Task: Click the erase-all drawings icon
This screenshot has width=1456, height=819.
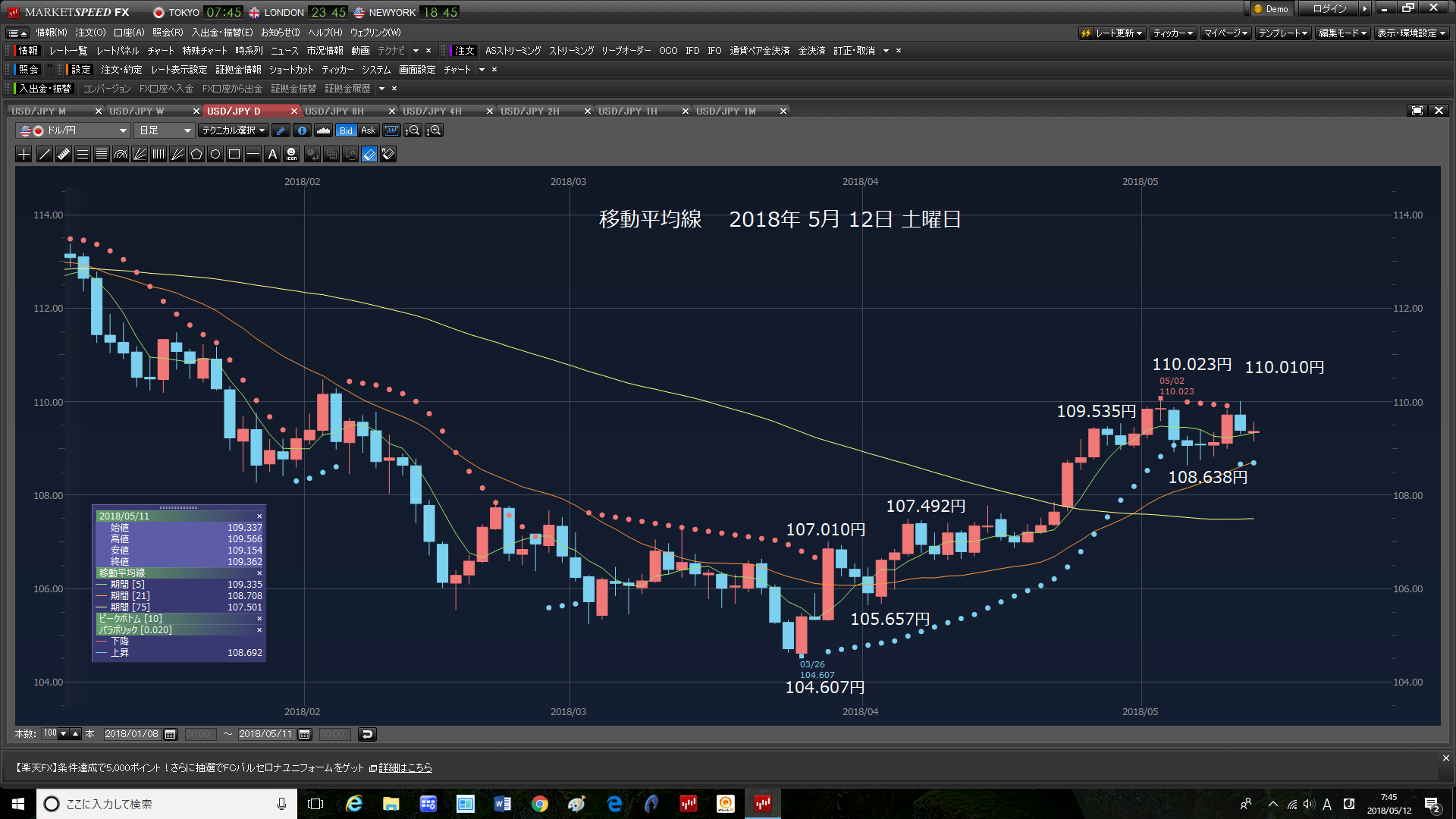Action: pos(388,155)
